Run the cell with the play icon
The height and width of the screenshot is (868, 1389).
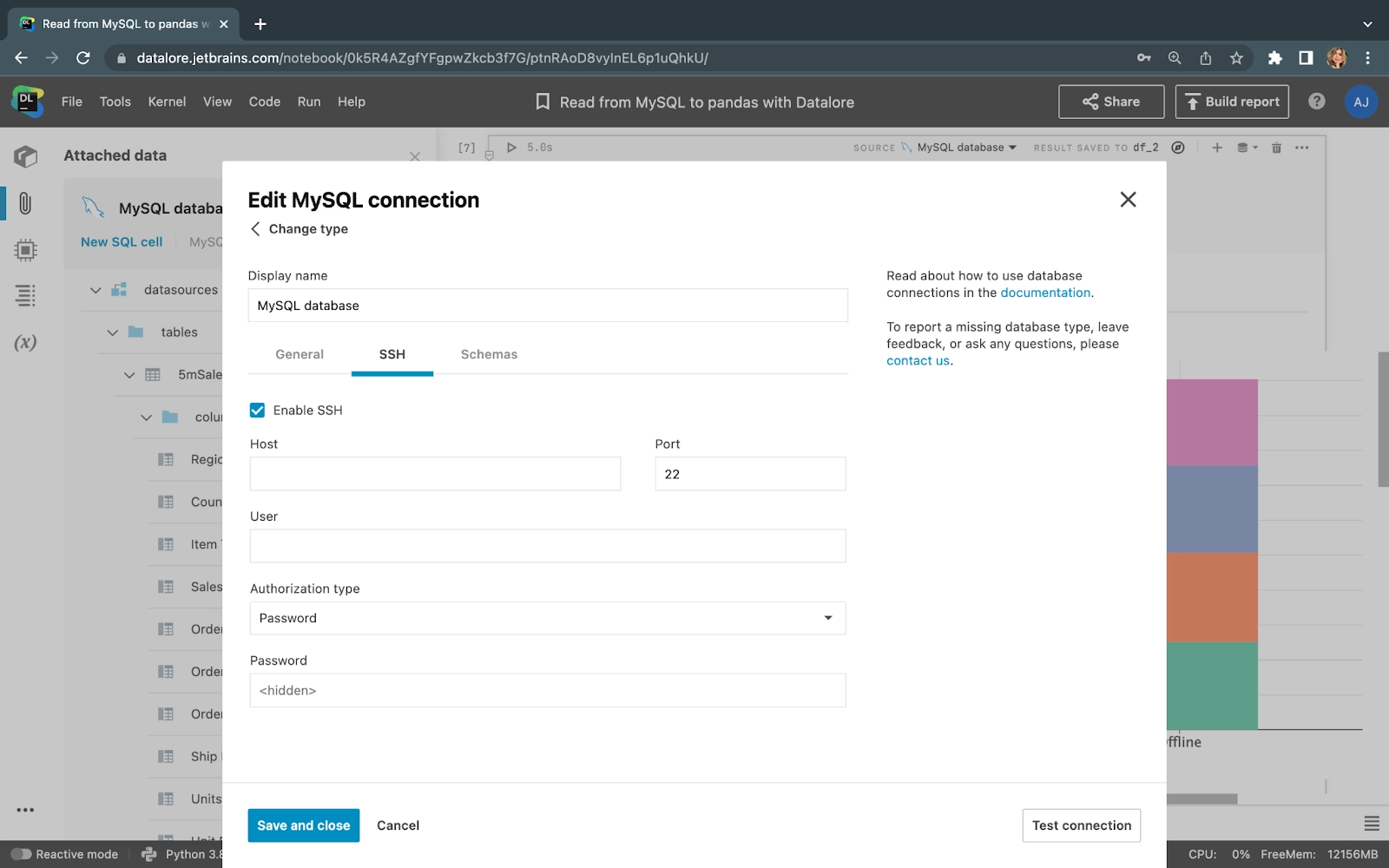click(511, 148)
